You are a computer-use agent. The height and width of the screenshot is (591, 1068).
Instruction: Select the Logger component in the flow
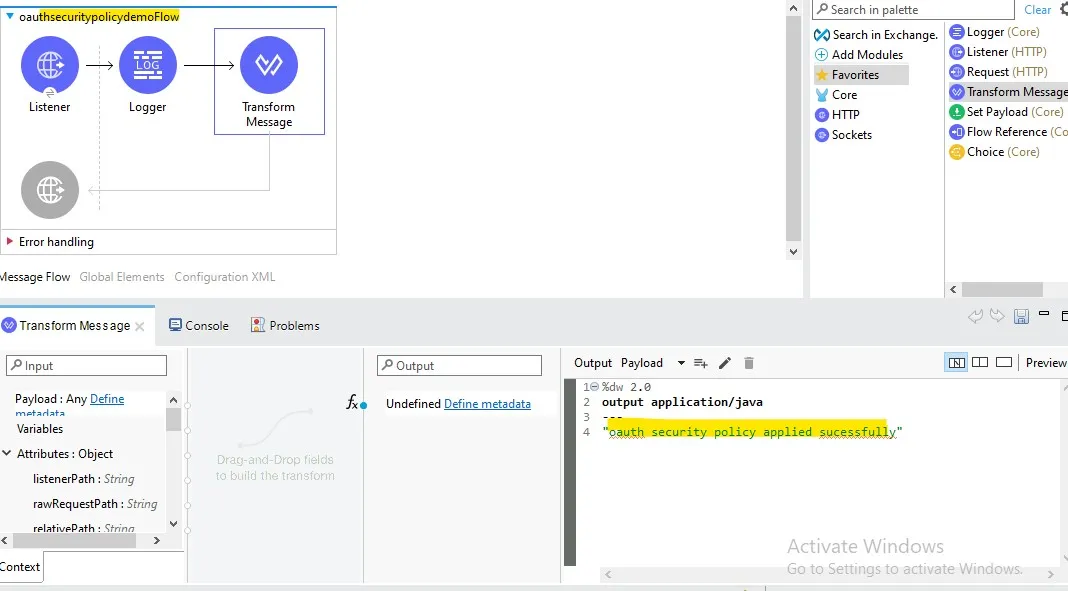[x=148, y=65]
